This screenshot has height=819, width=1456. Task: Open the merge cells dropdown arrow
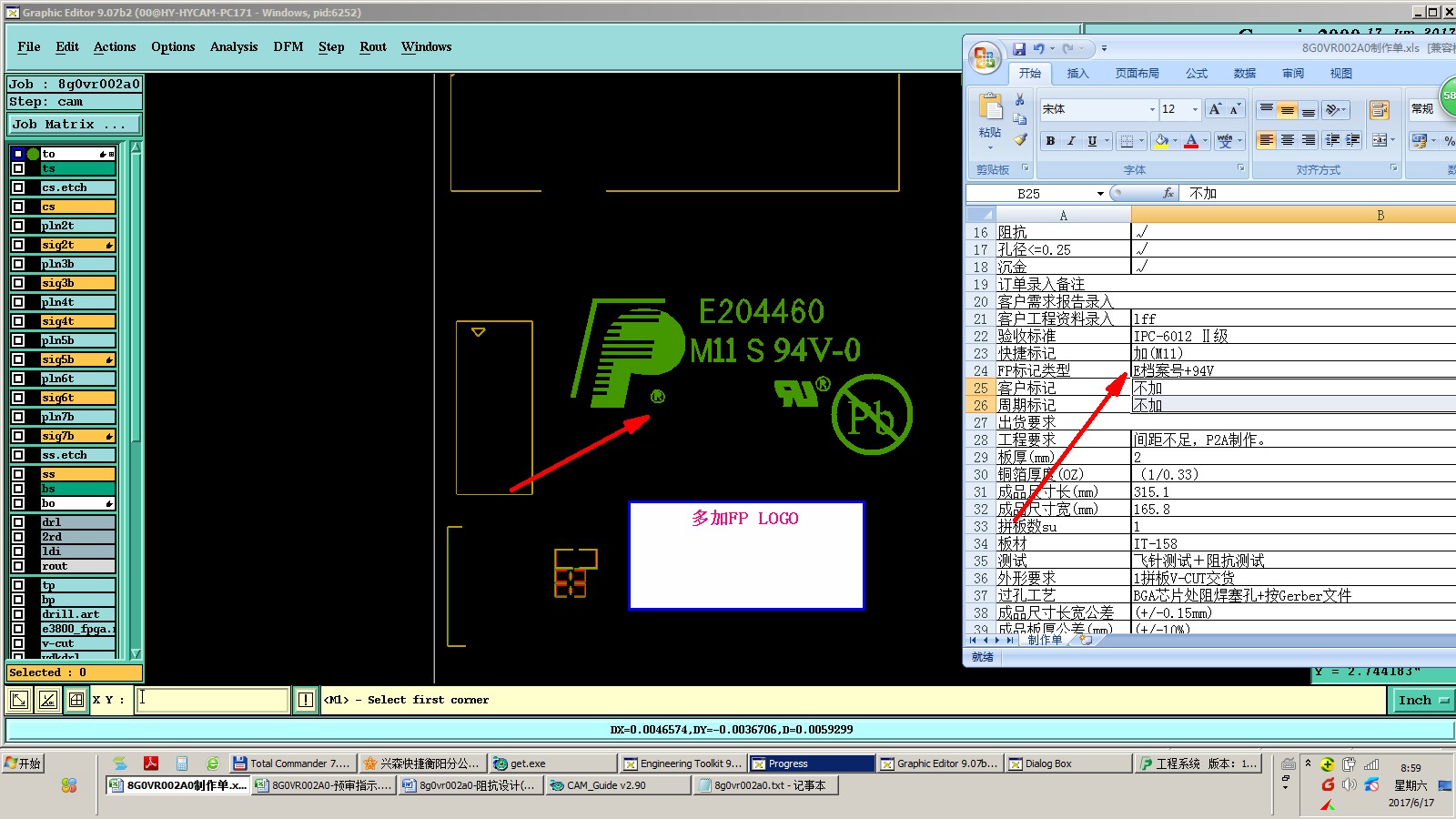tap(1392, 140)
